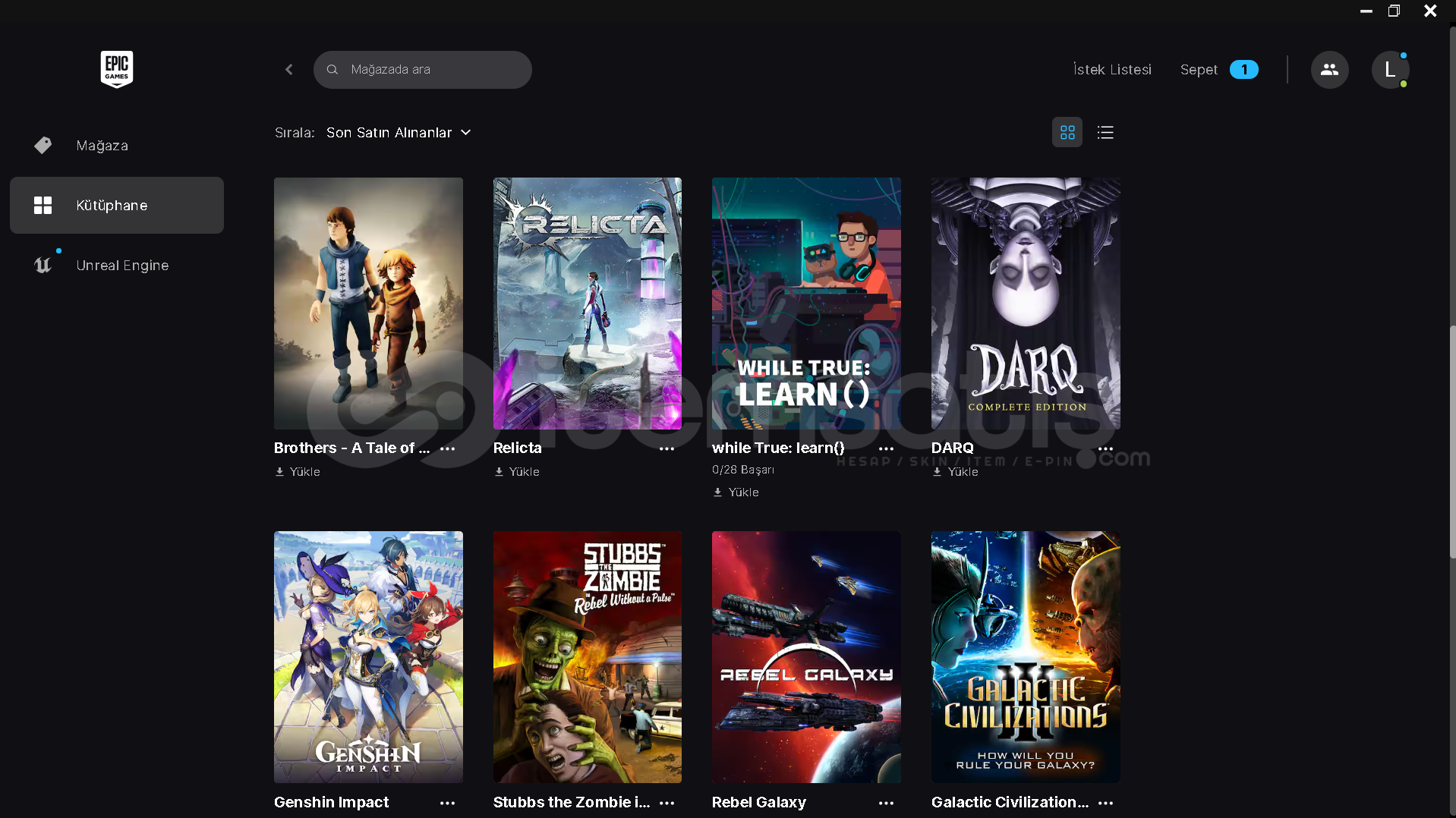The image size is (1456, 818).
Task: Click the Galactic Civilizations III cover
Action: point(1026,657)
